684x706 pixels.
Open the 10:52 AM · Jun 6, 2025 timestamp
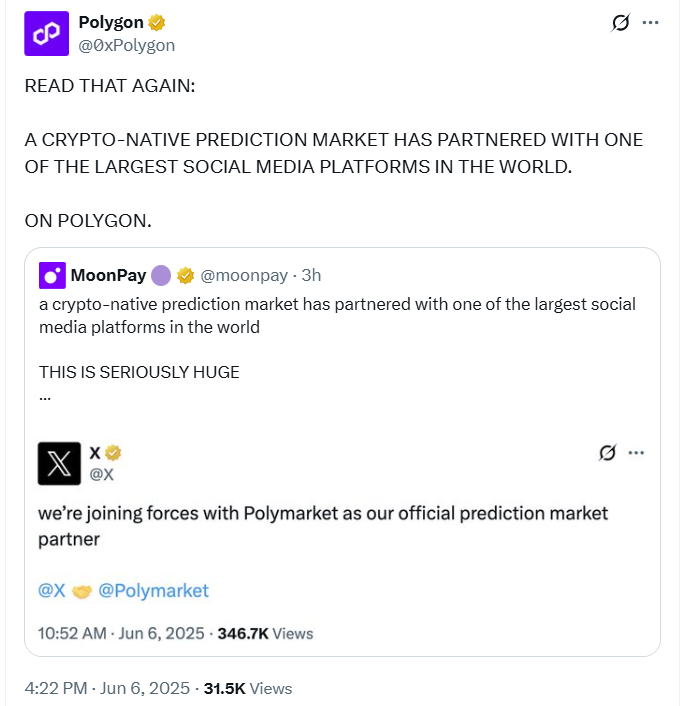122,633
